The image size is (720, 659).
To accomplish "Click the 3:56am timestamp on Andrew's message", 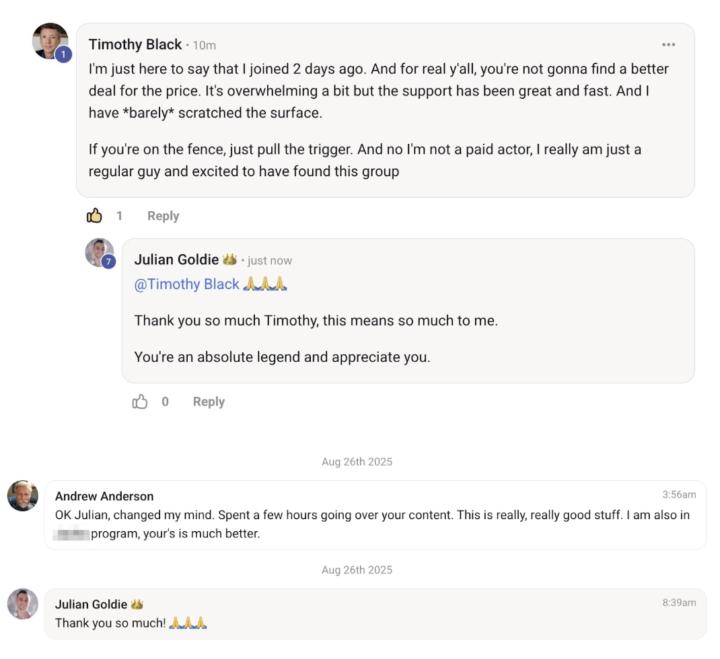I will tap(678, 495).
